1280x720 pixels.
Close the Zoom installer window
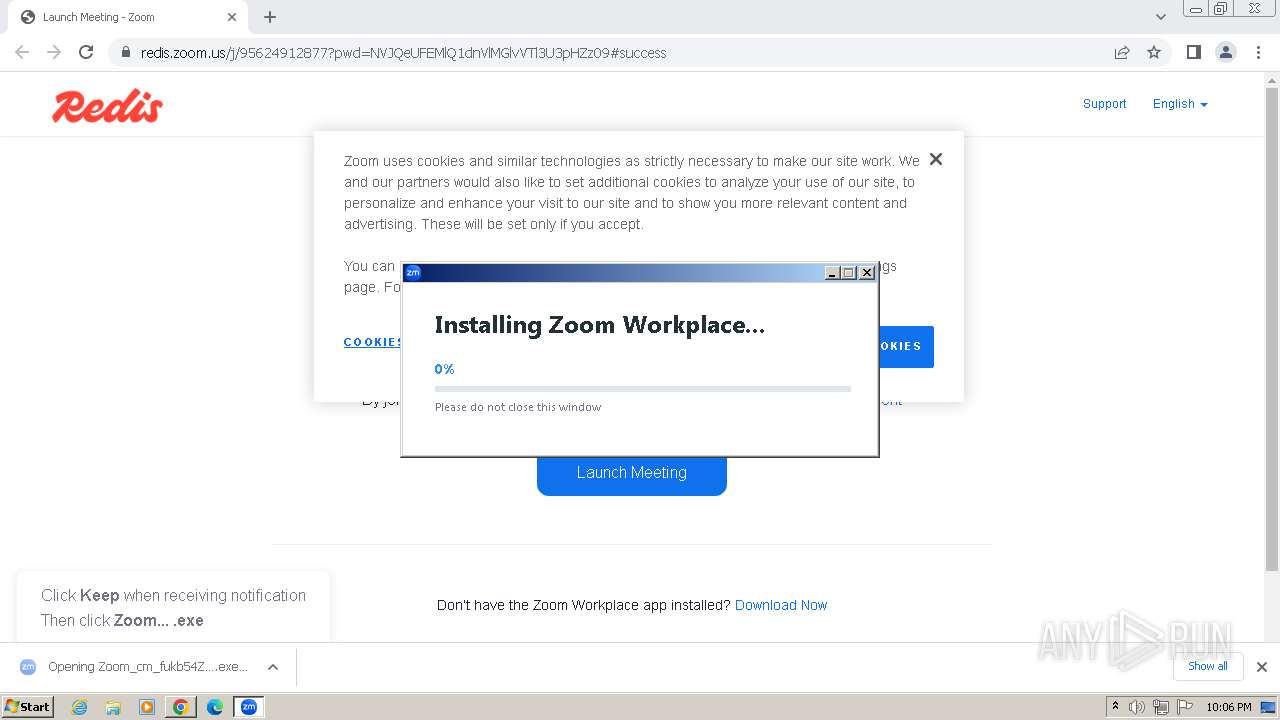tap(867, 272)
